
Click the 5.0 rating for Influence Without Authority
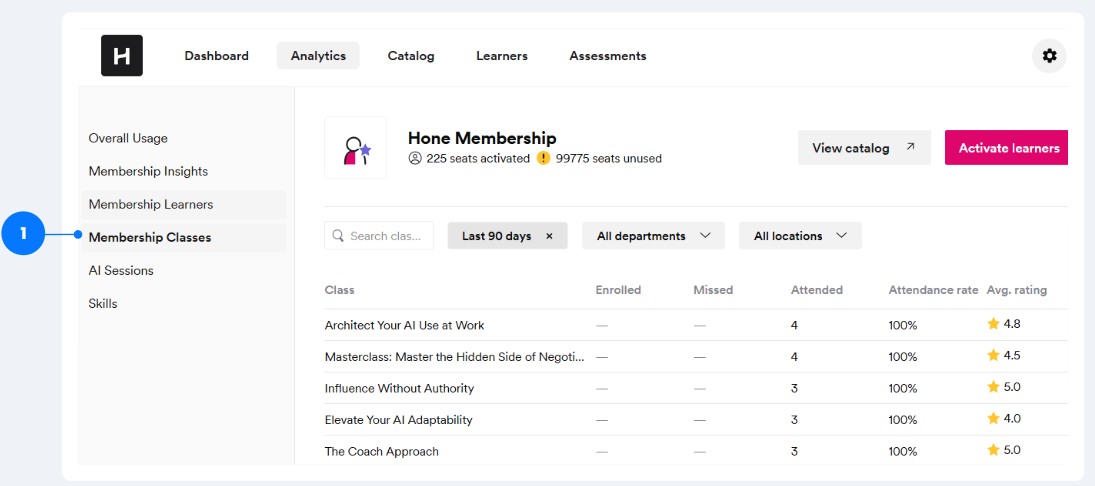coord(1012,387)
